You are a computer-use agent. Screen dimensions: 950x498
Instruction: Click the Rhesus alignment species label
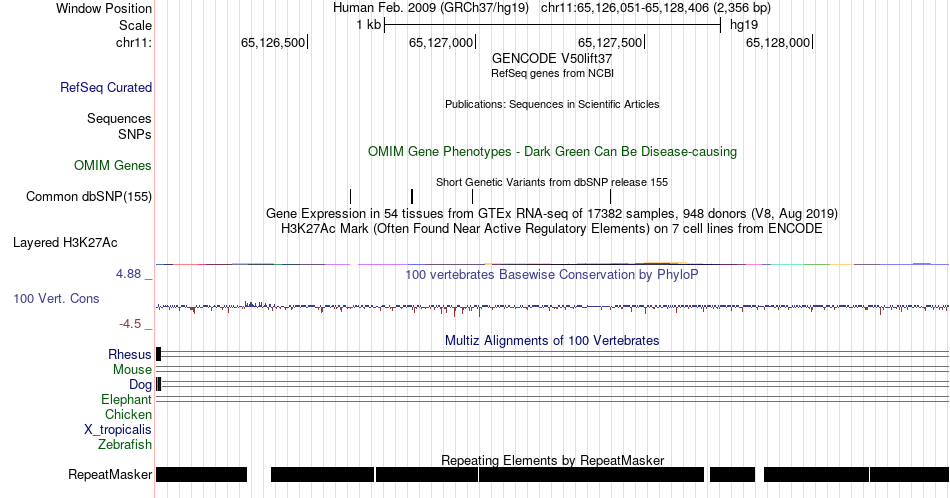click(x=130, y=355)
